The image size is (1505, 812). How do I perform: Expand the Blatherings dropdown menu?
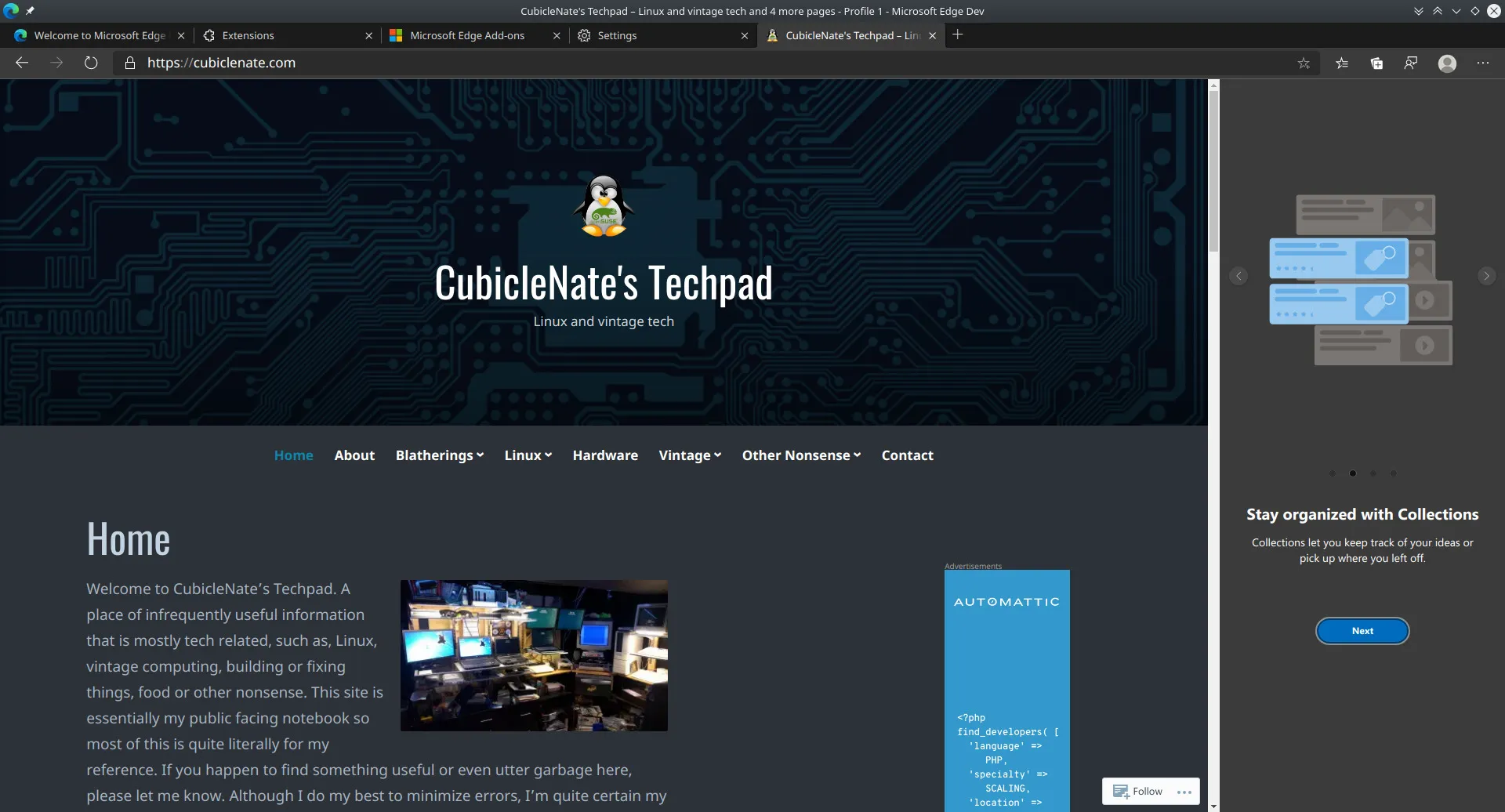point(439,455)
